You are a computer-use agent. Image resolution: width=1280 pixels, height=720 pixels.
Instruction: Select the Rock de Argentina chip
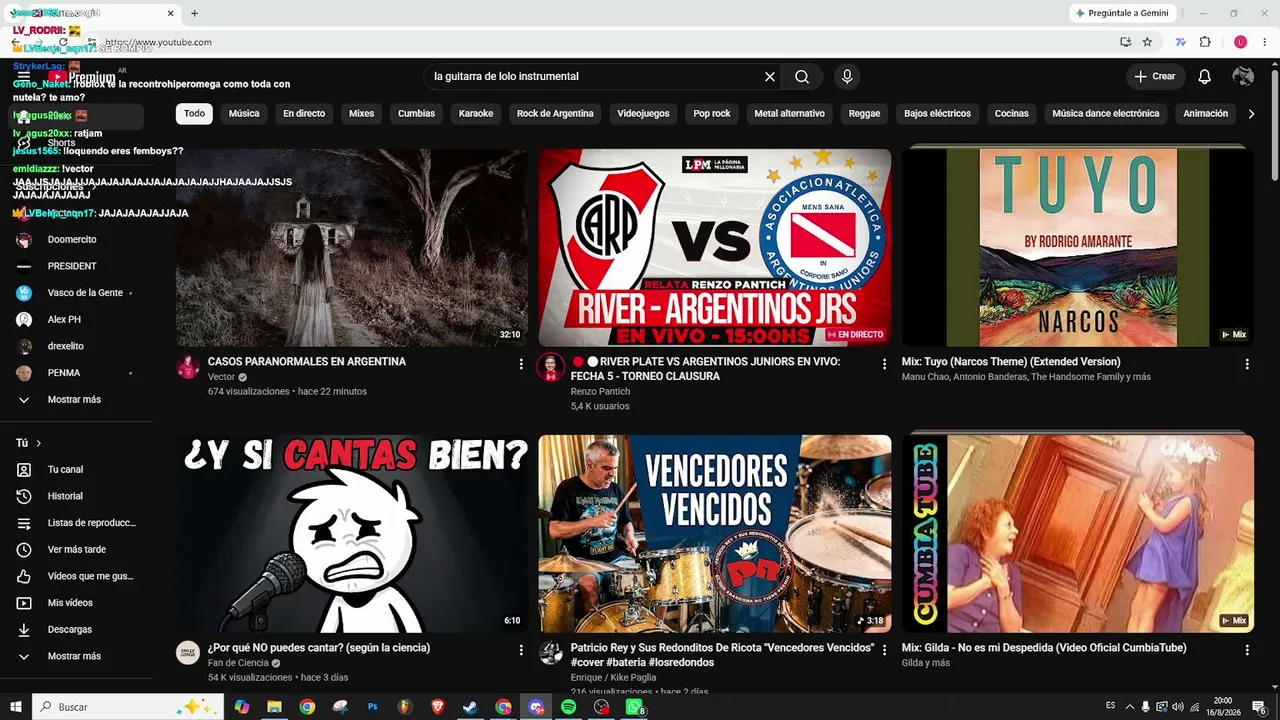tap(555, 114)
